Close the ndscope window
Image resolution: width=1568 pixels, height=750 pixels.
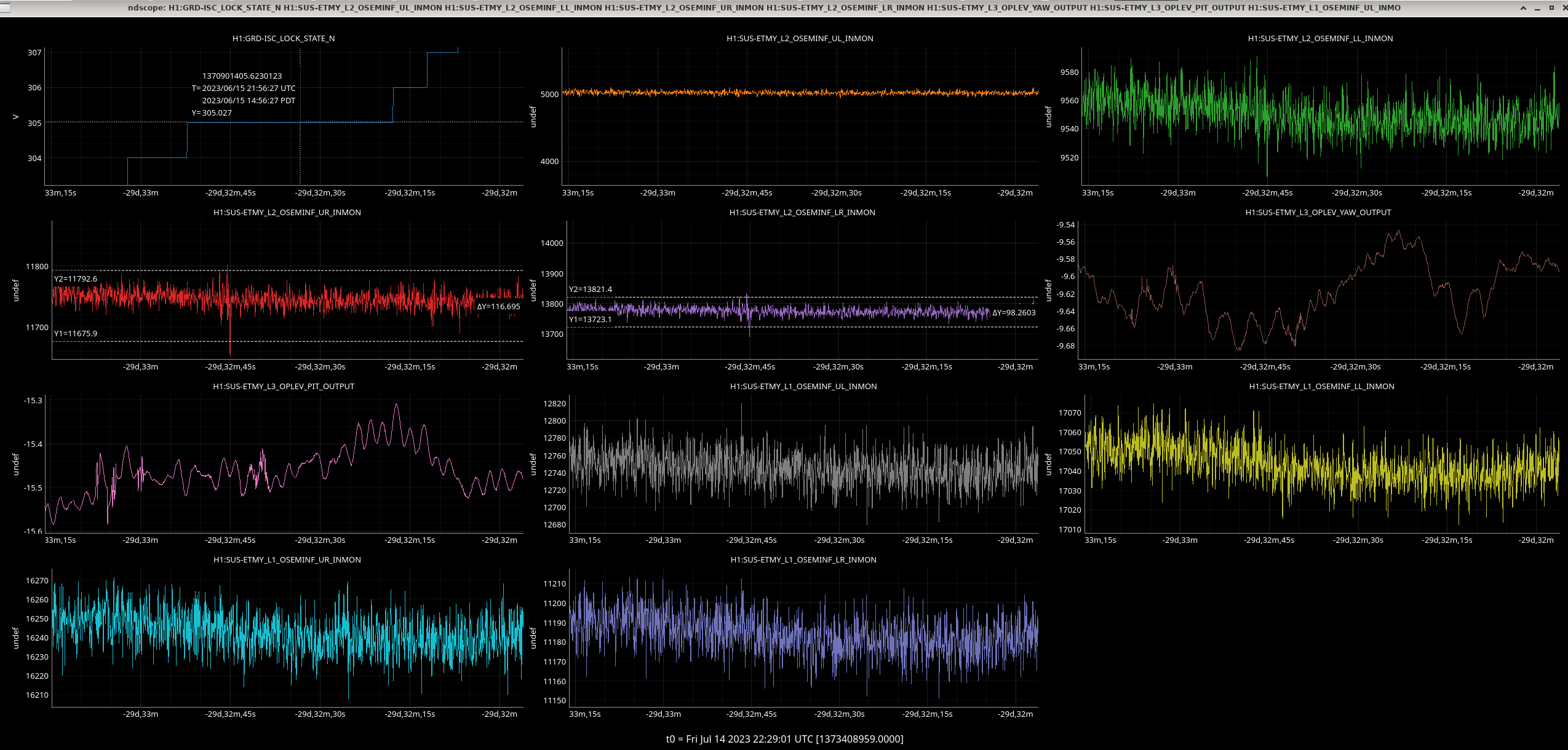(x=1565, y=8)
